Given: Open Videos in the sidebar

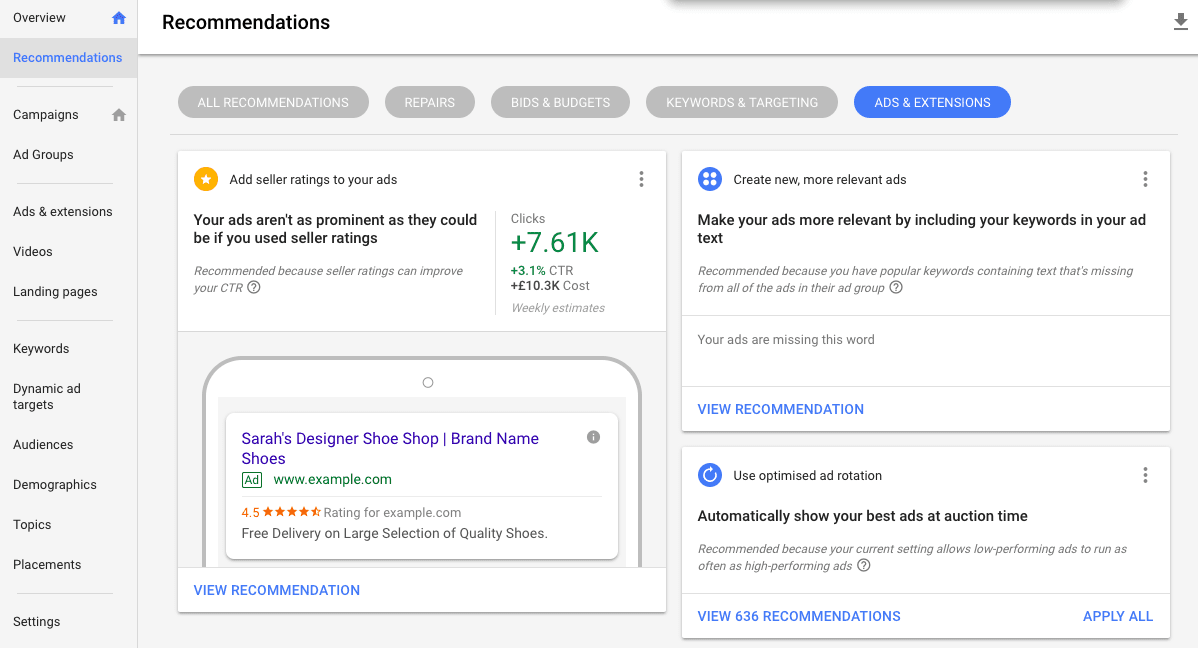Looking at the screenshot, I should (33, 251).
